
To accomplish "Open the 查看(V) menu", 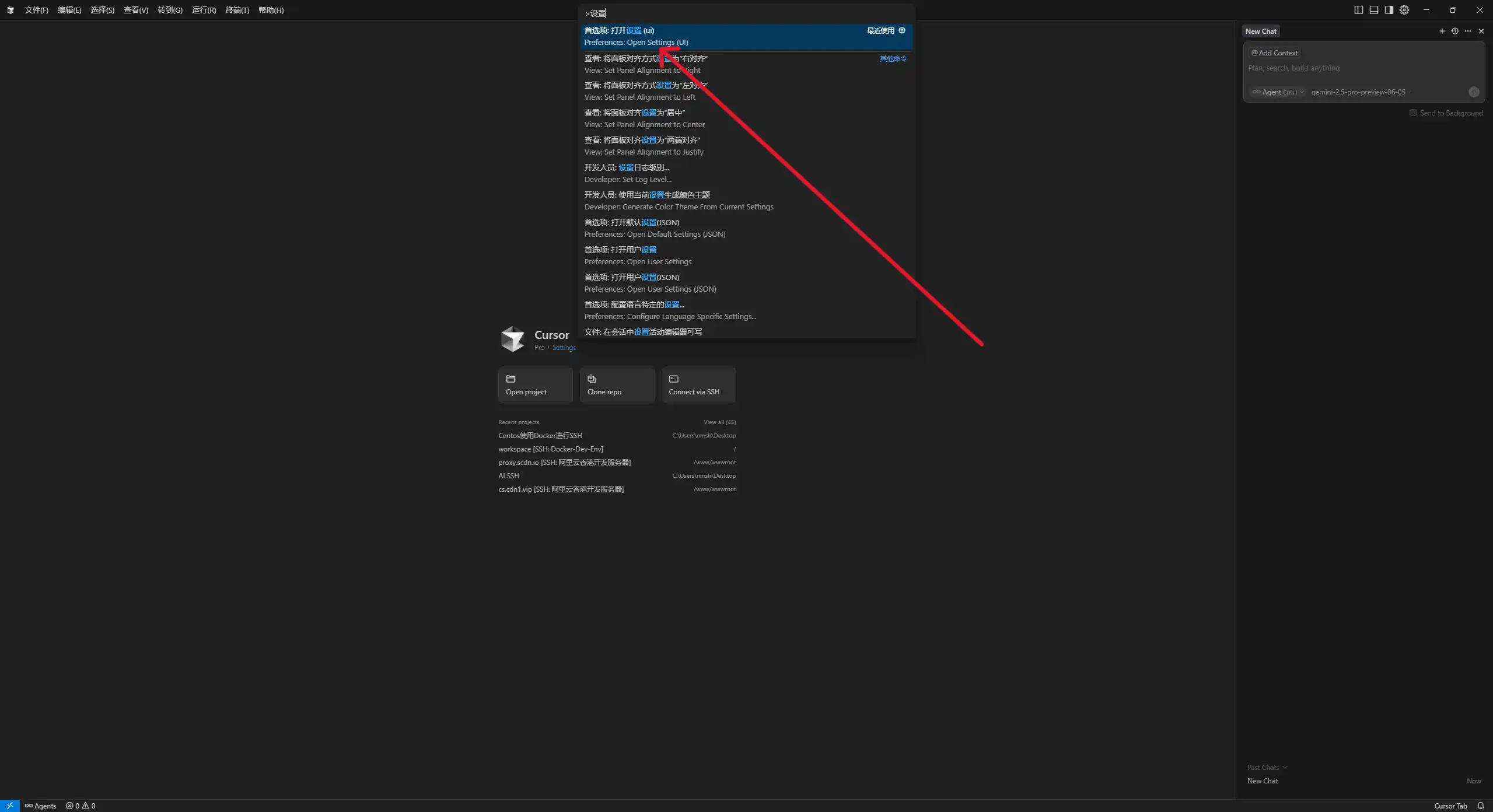I will click(x=135, y=10).
